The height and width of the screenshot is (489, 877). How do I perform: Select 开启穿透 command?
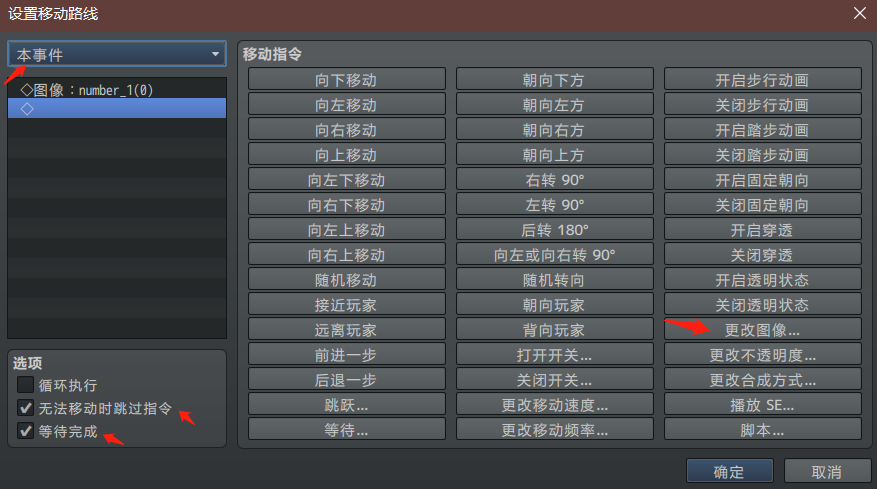[763, 229]
